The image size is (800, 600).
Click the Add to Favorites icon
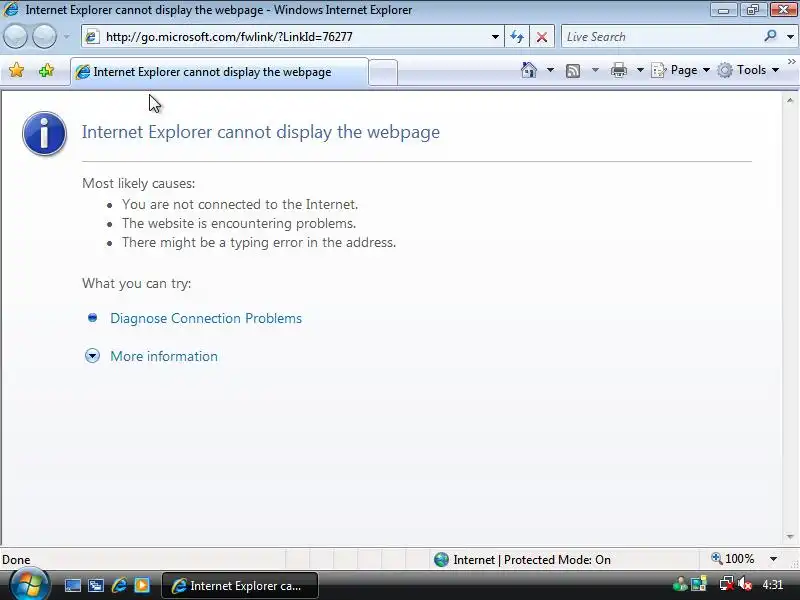46,70
